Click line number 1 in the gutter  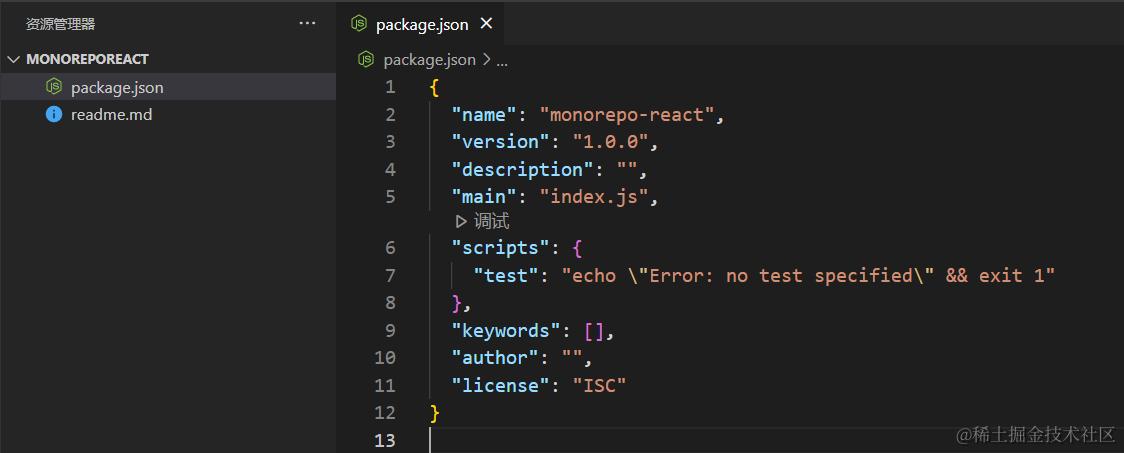tap(389, 87)
